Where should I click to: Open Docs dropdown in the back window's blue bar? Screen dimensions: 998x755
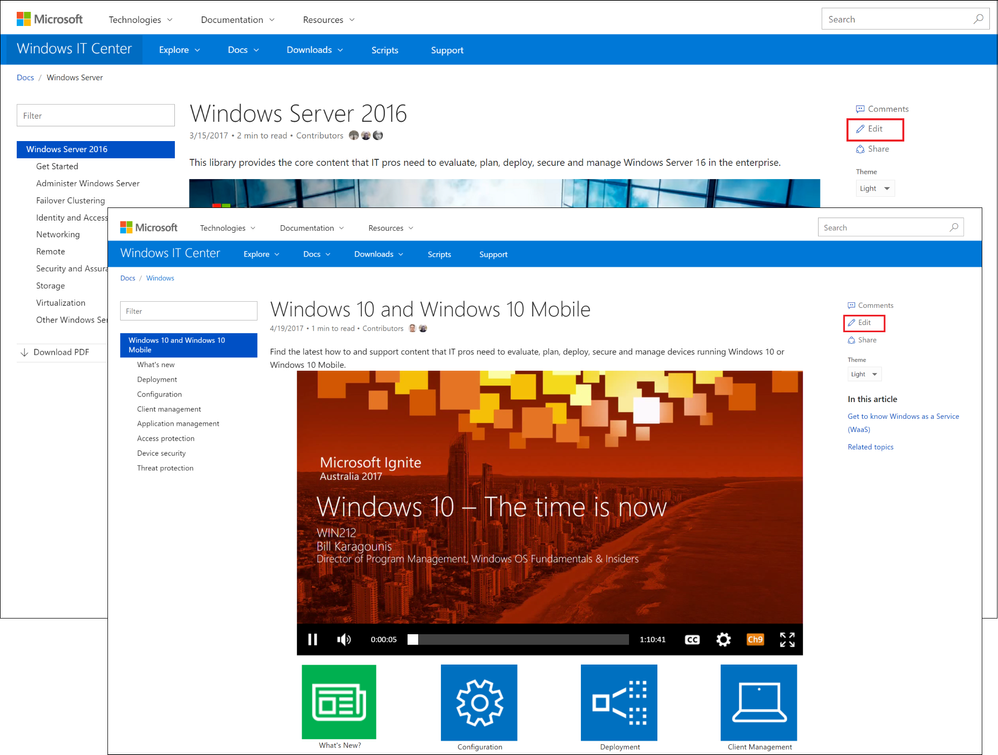(243, 50)
